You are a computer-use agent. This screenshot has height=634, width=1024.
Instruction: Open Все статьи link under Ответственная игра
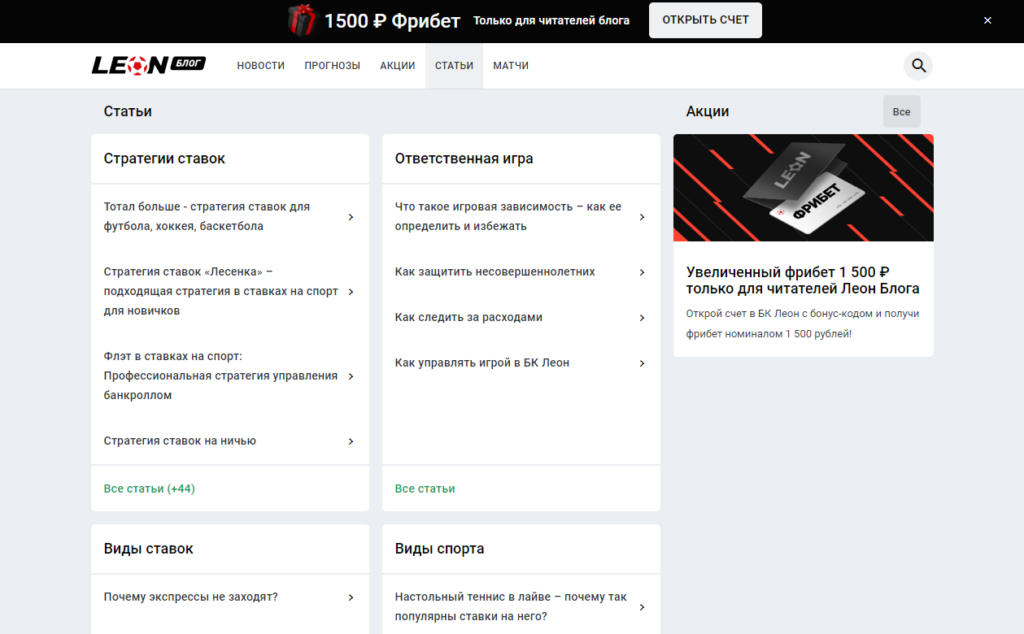(x=425, y=488)
